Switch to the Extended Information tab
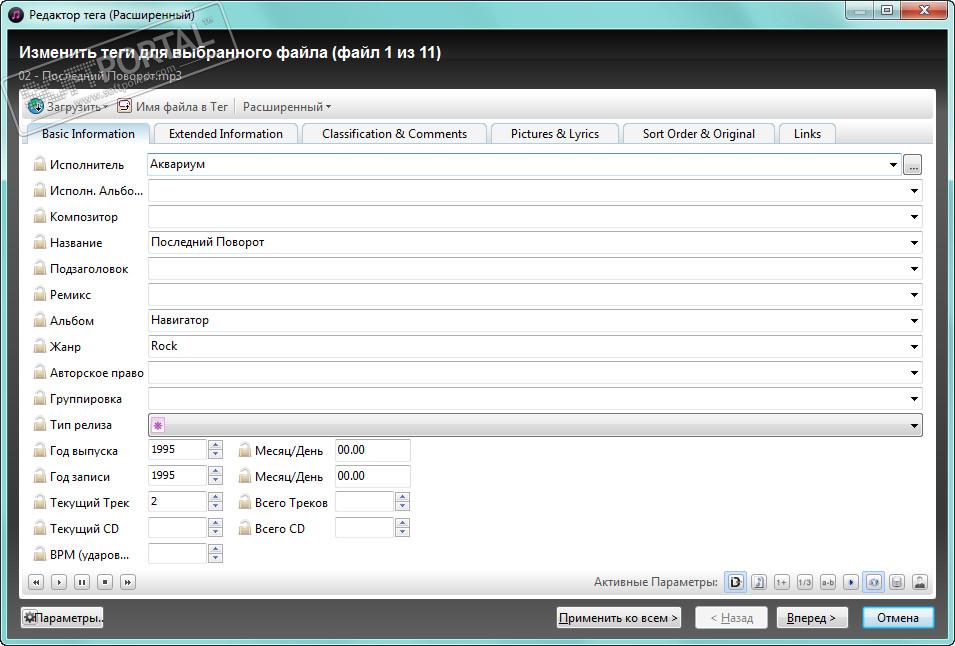Screen dimensions: 955x646 tap(226, 134)
